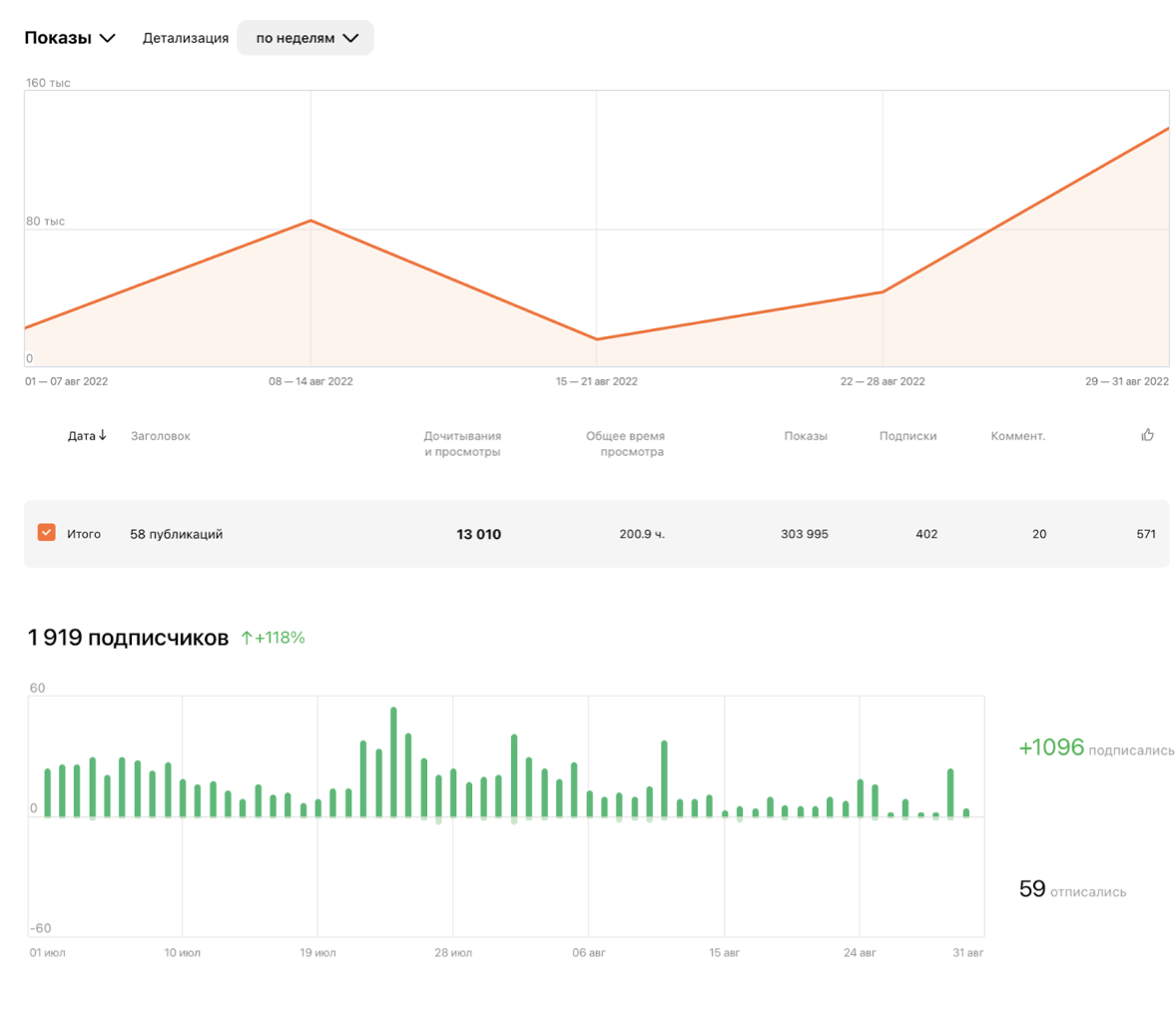The width and height of the screenshot is (1176, 1014).
Task: Click the 10 июл axis label
Action: (x=183, y=952)
